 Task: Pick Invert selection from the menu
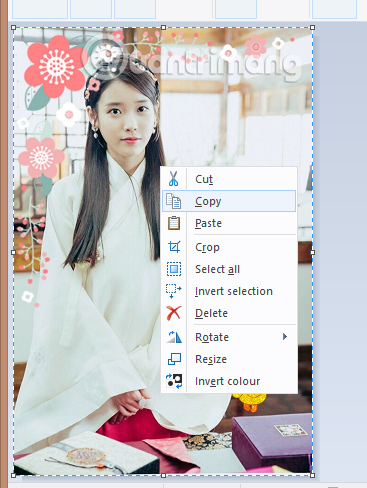pos(229,291)
